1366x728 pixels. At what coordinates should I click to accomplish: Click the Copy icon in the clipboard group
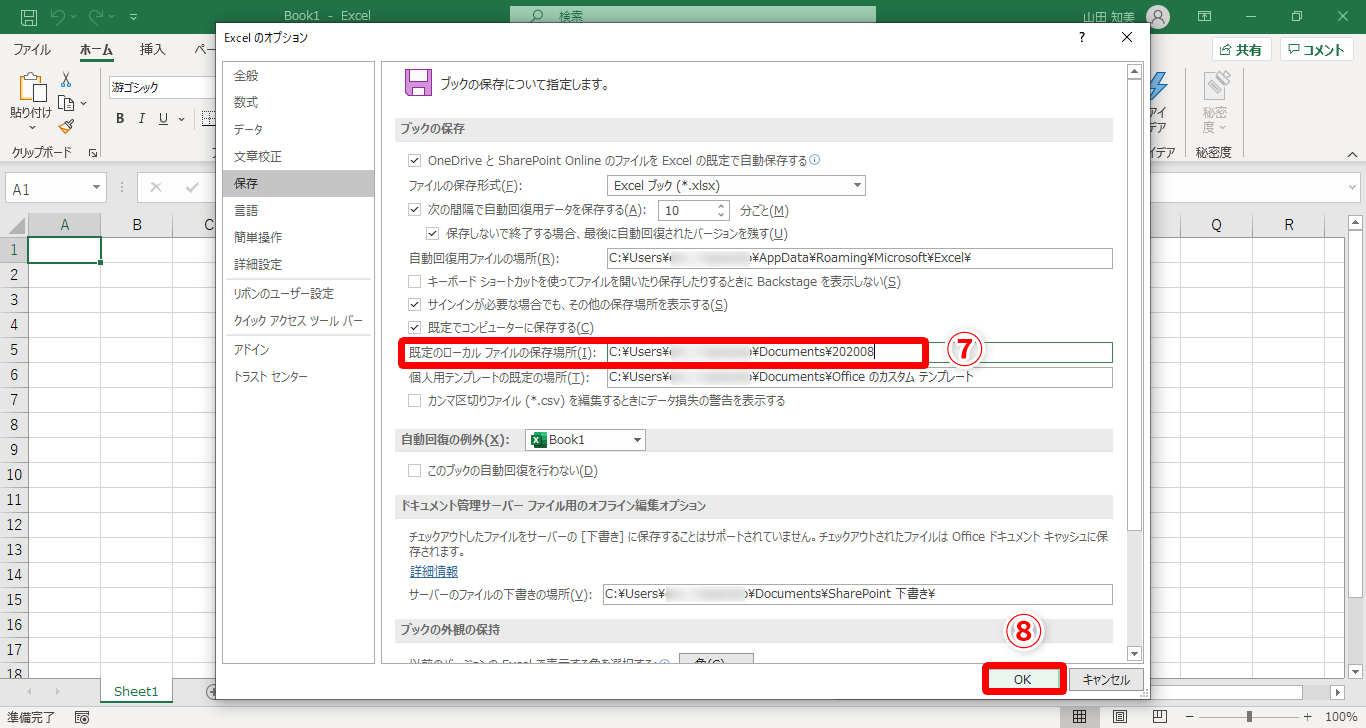click(x=66, y=103)
